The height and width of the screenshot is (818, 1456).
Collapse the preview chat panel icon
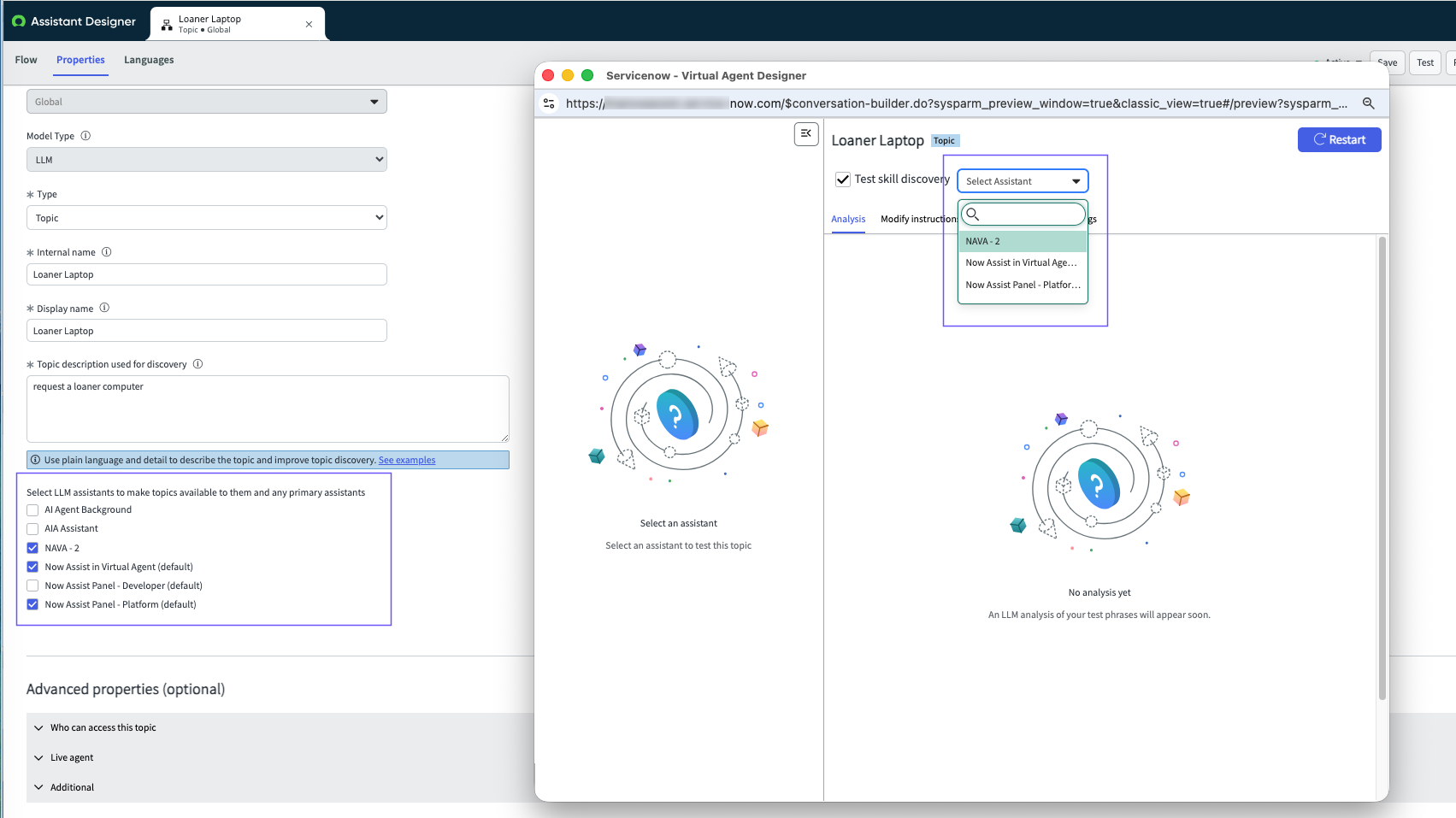click(x=806, y=133)
